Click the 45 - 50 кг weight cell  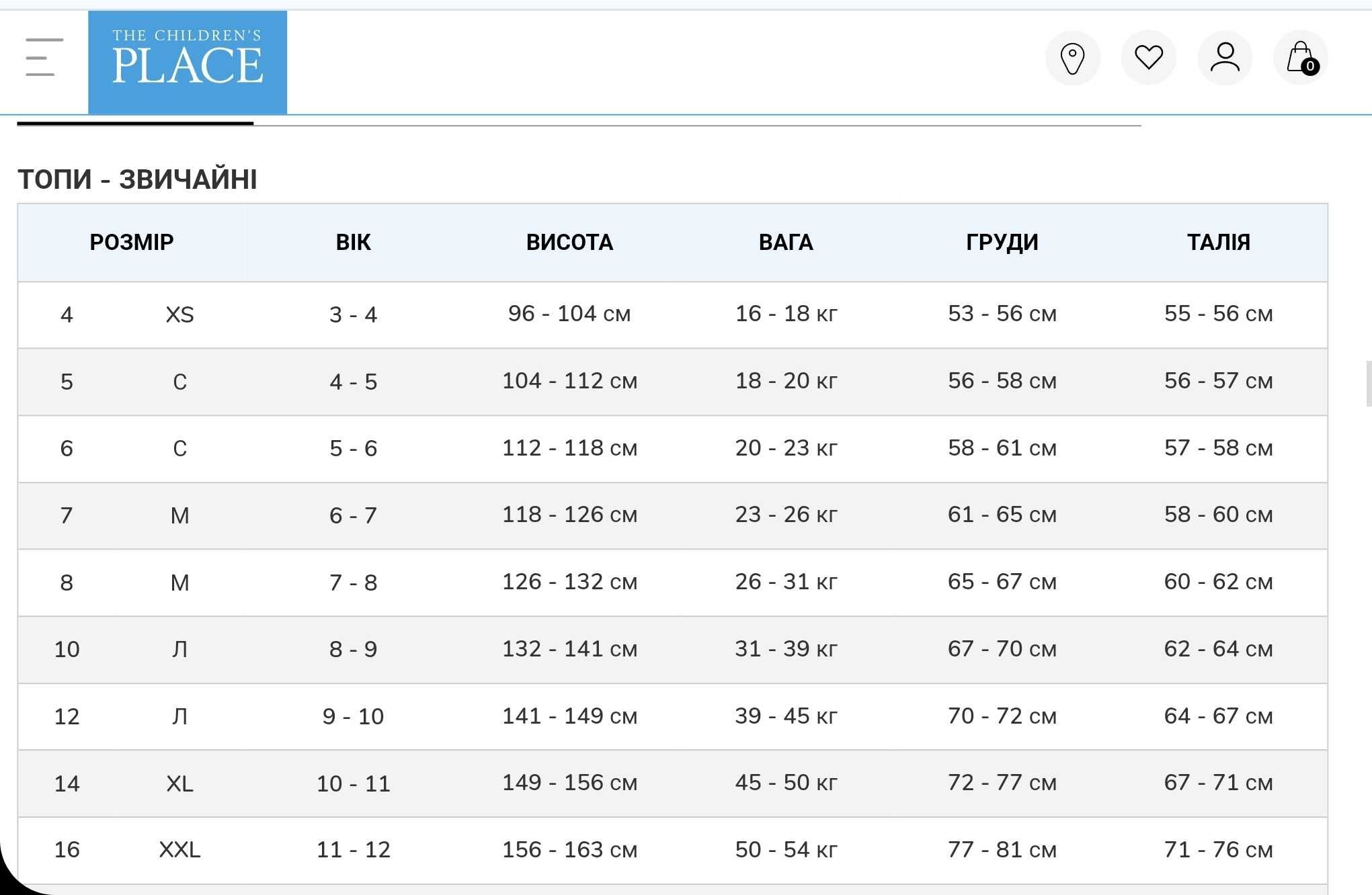point(786,782)
